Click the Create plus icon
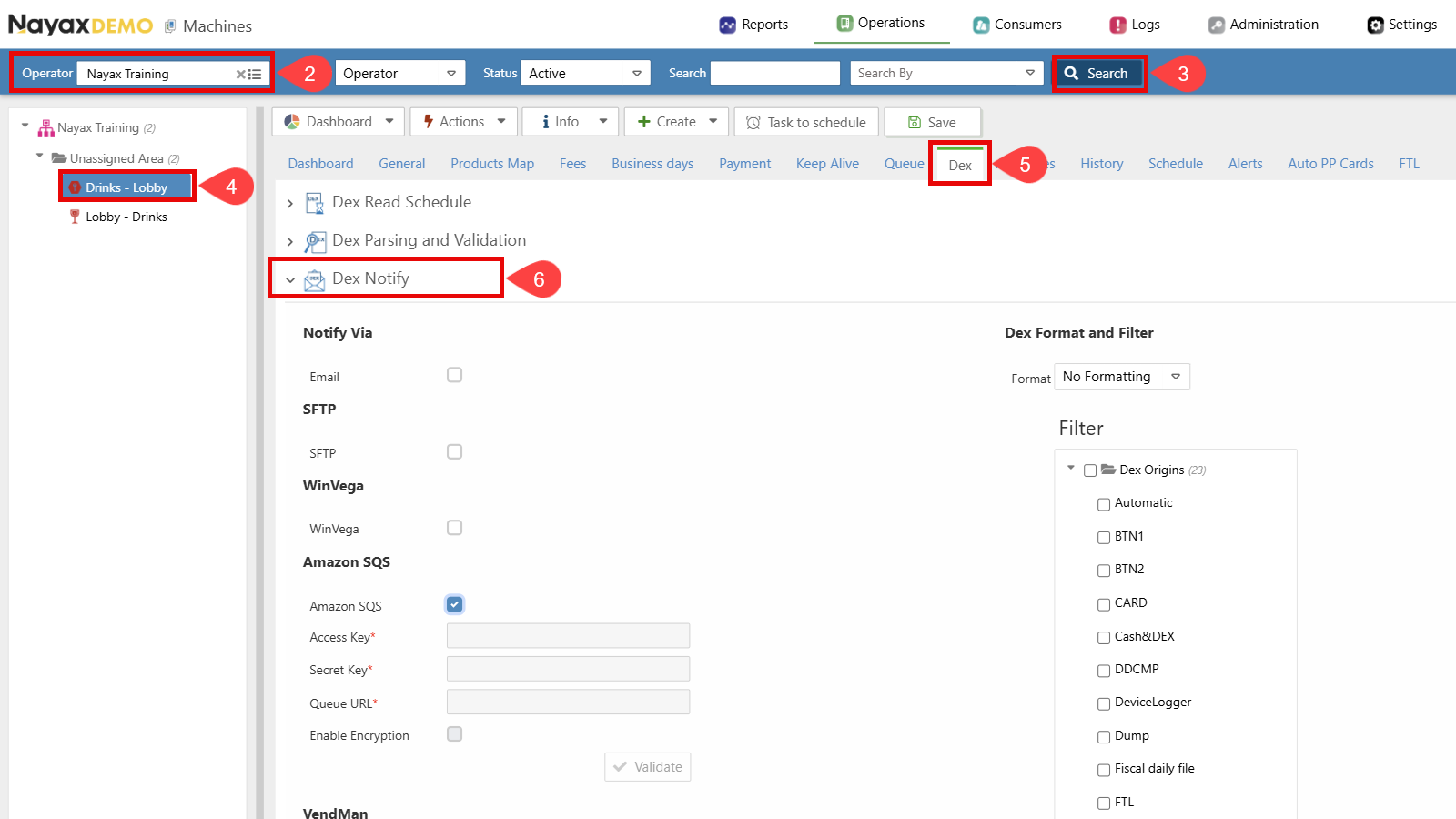Viewport: 1456px width, 819px height. point(644,122)
